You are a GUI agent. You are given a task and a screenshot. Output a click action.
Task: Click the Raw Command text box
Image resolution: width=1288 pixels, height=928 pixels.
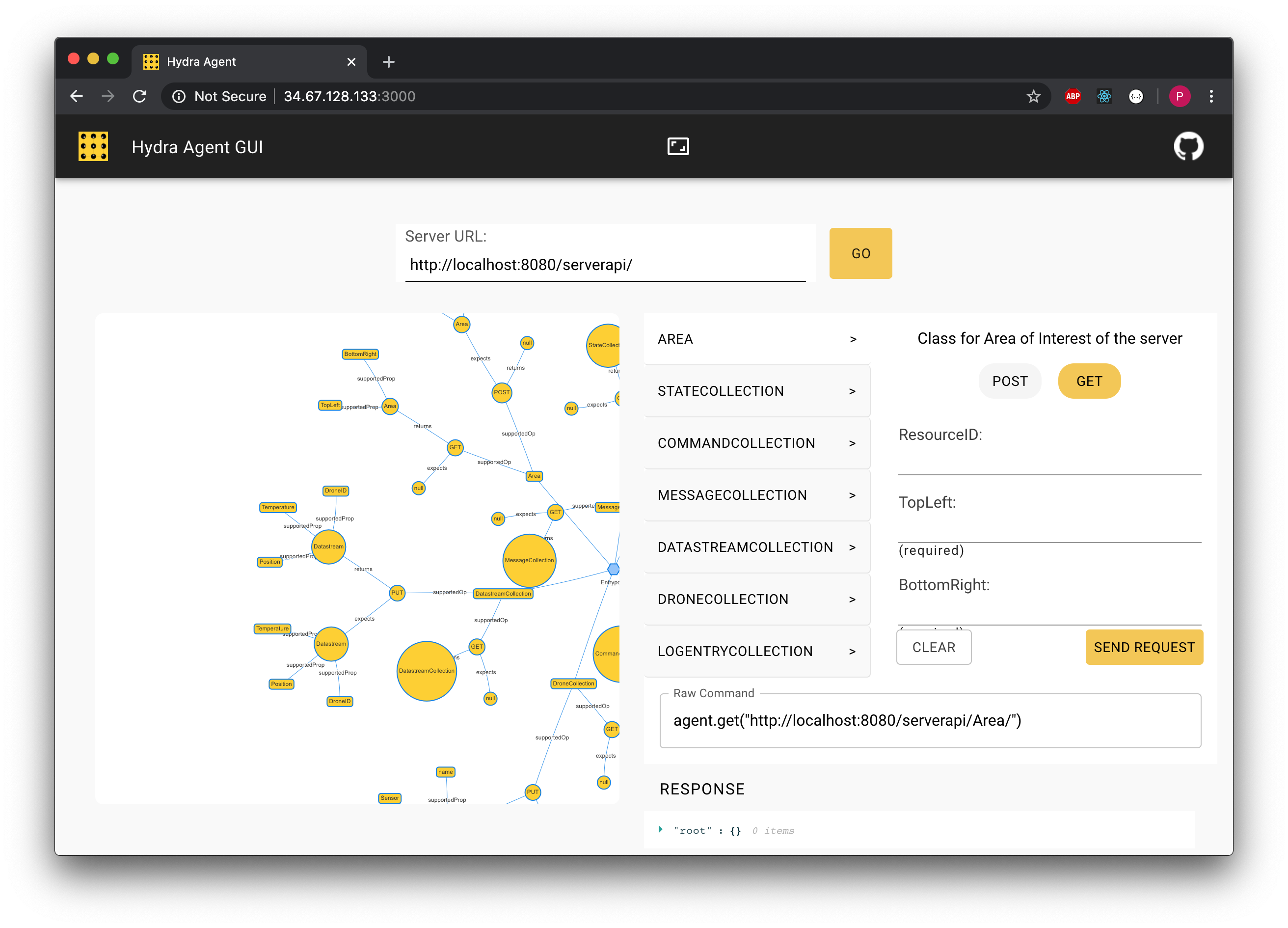pyautogui.click(x=930, y=721)
